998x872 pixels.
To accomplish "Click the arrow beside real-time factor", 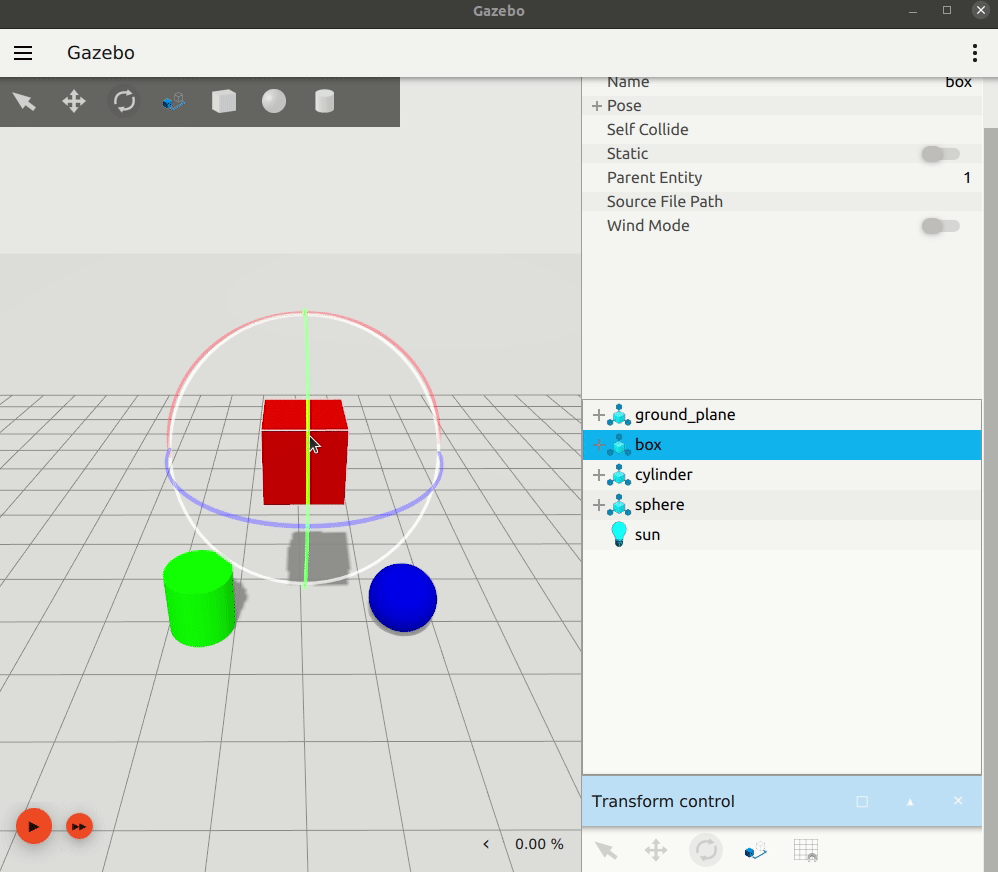I will click(x=486, y=844).
